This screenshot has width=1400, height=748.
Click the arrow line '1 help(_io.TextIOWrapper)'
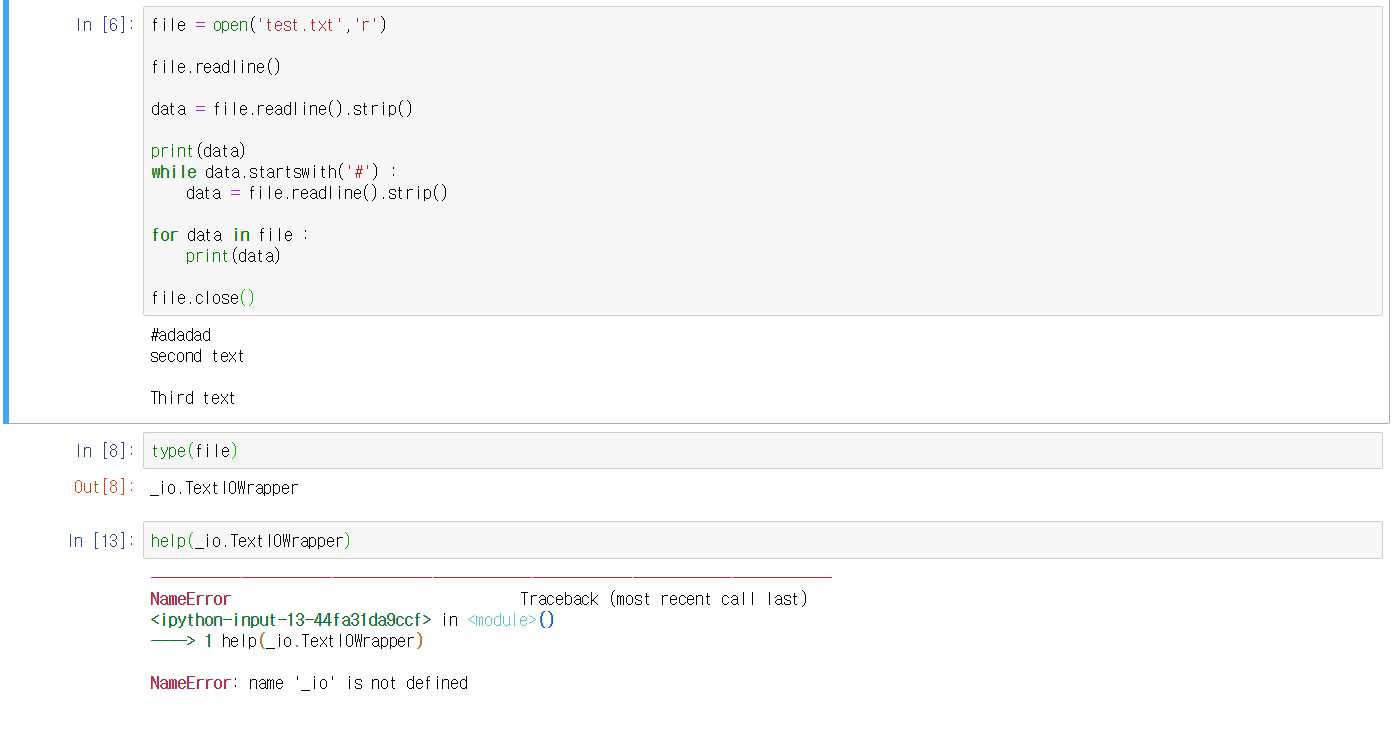[x=287, y=641]
